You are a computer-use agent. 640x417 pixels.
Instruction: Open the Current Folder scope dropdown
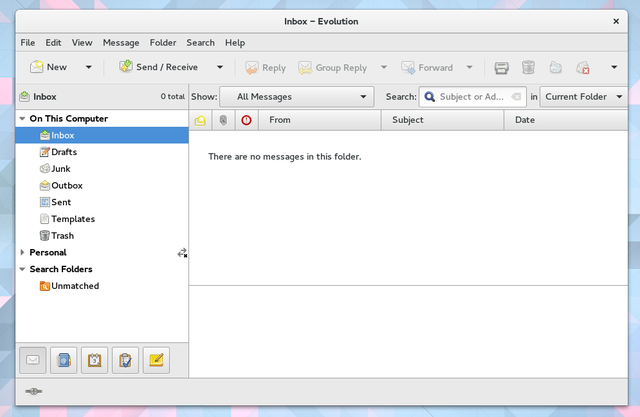tap(584, 97)
